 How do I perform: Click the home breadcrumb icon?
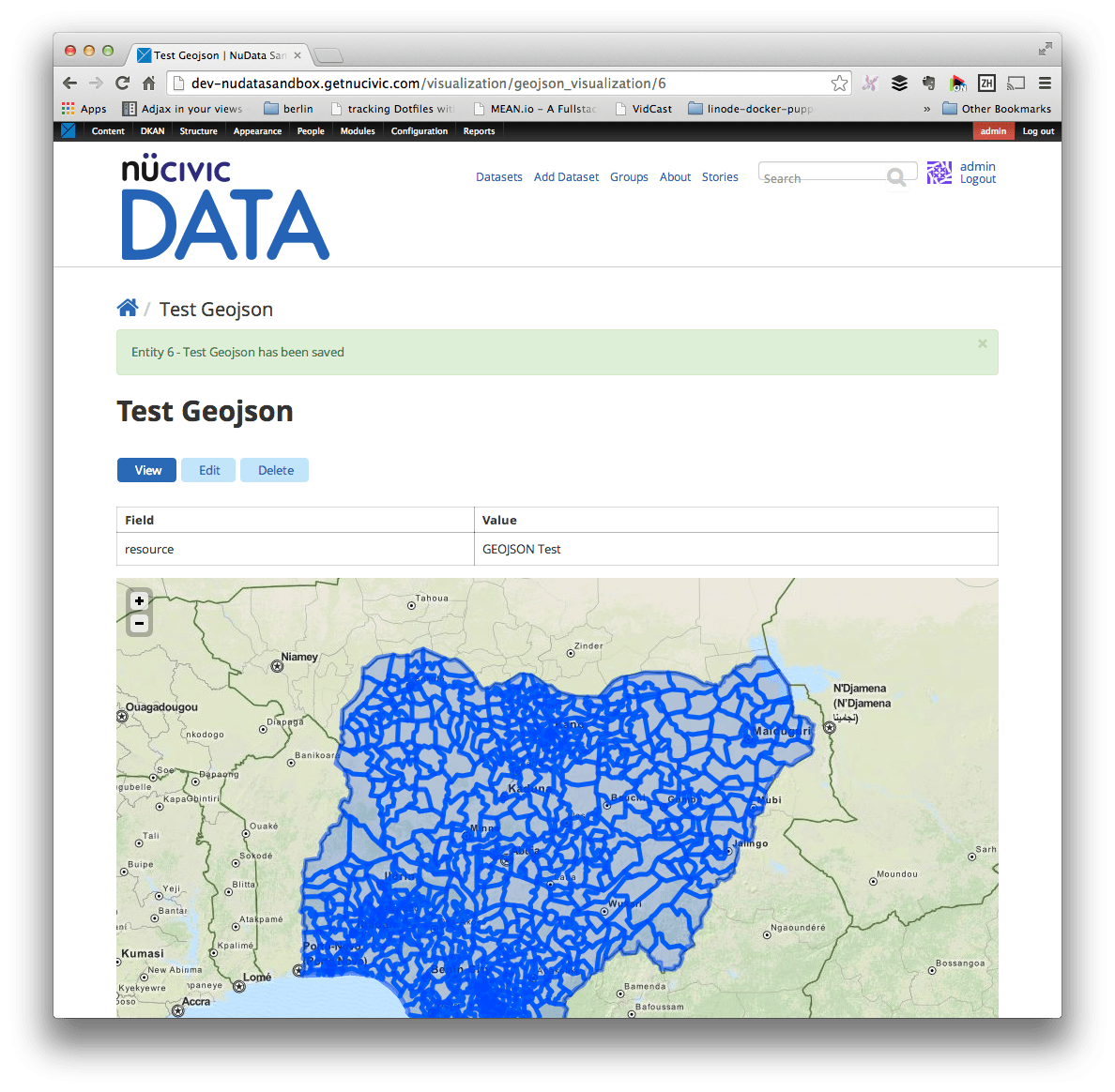(x=129, y=307)
